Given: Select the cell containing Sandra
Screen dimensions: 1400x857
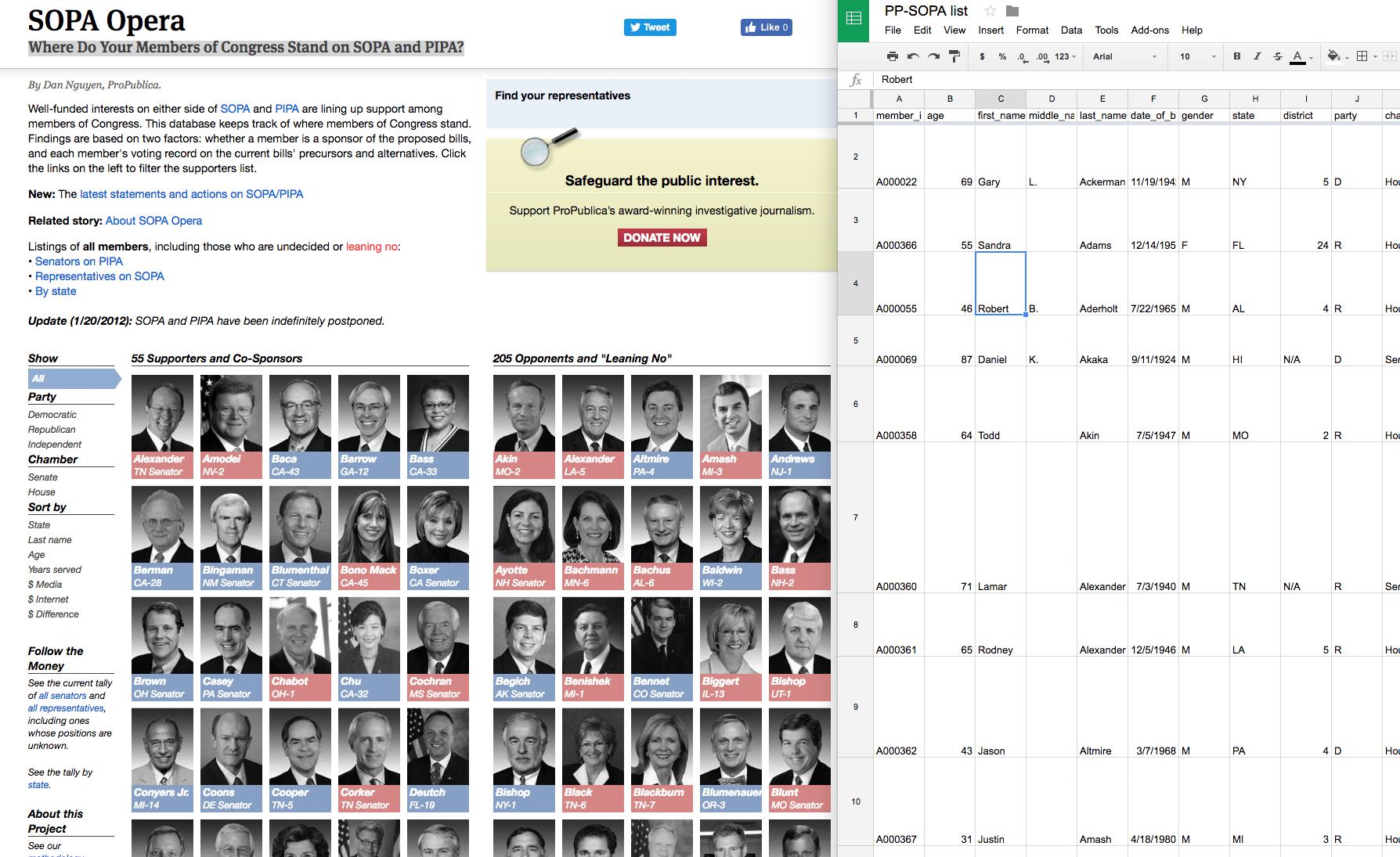Looking at the screenshot, I should click(x=1001, y=220).
